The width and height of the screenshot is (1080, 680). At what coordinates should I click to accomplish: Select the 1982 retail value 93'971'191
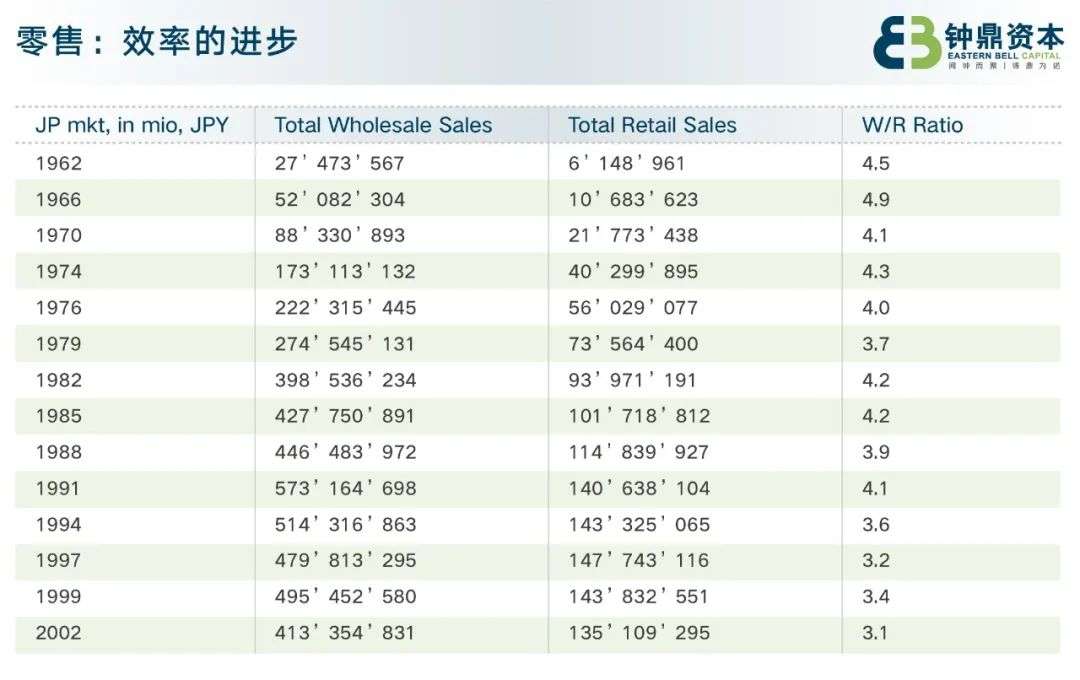tap(632, 380)
